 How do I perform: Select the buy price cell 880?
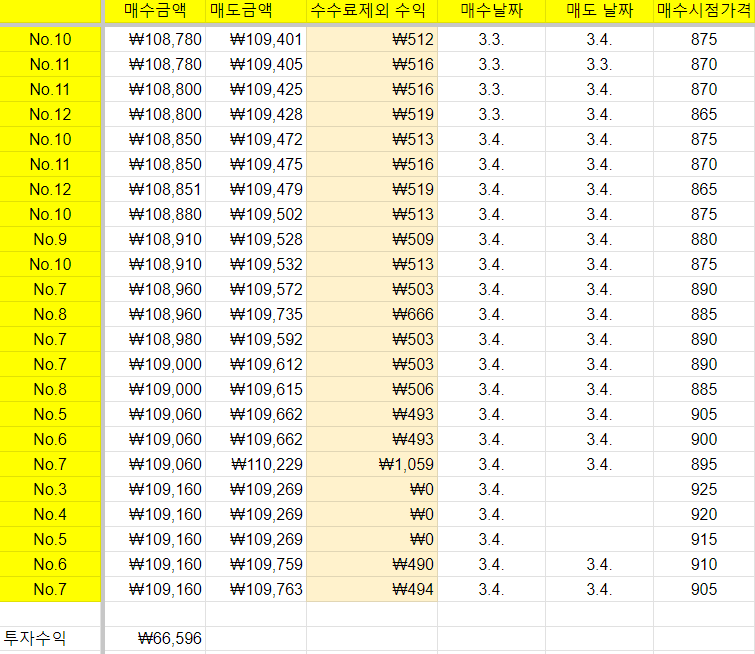tap(704, 240)
